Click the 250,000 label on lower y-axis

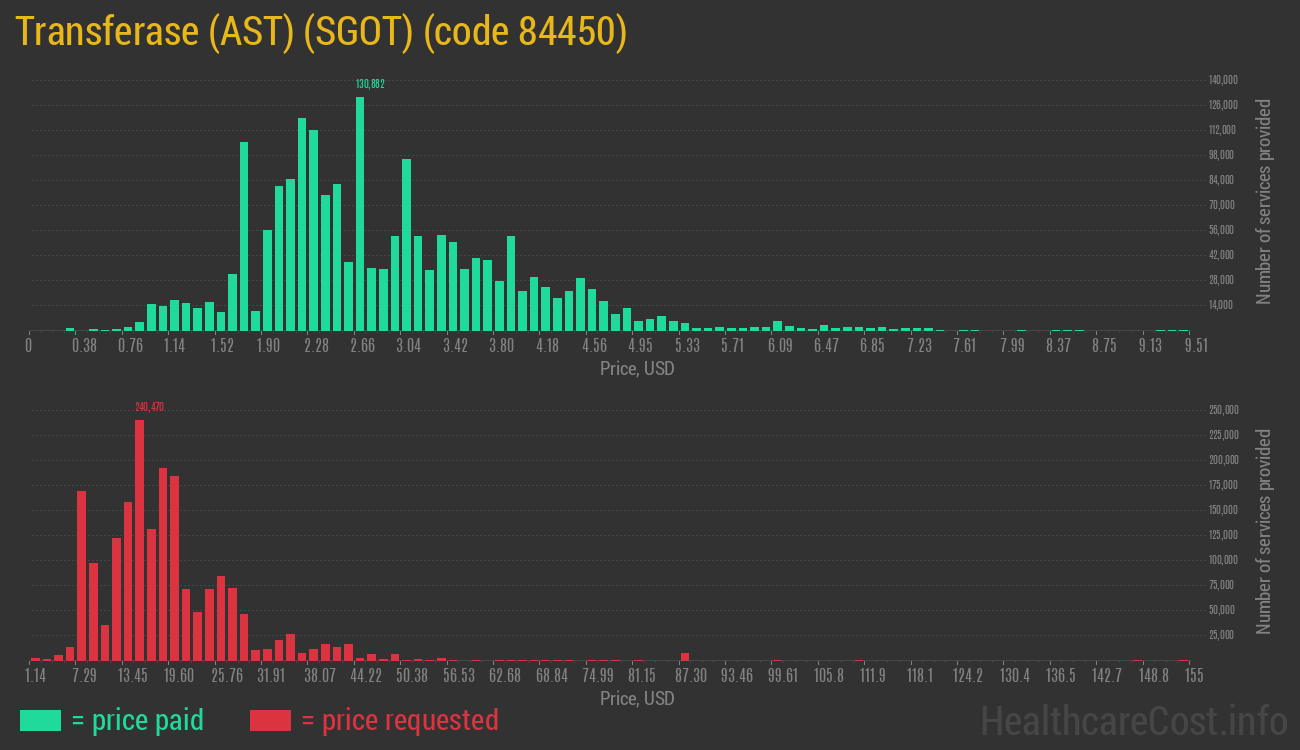coord(1224,410)
